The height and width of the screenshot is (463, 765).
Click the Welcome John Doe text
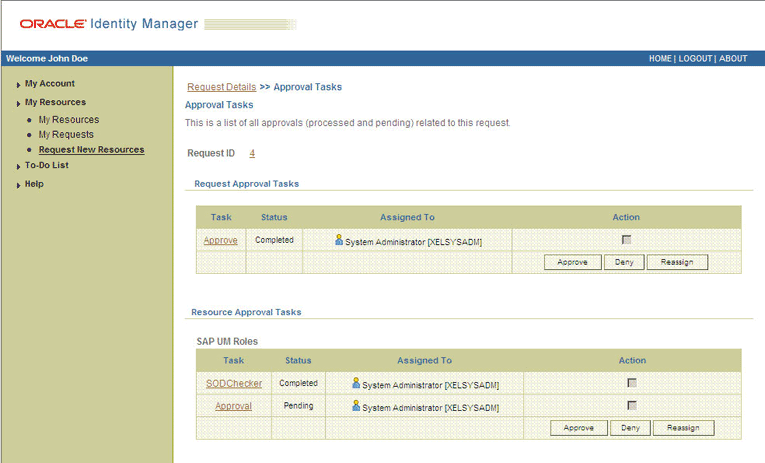click(47, 59)
